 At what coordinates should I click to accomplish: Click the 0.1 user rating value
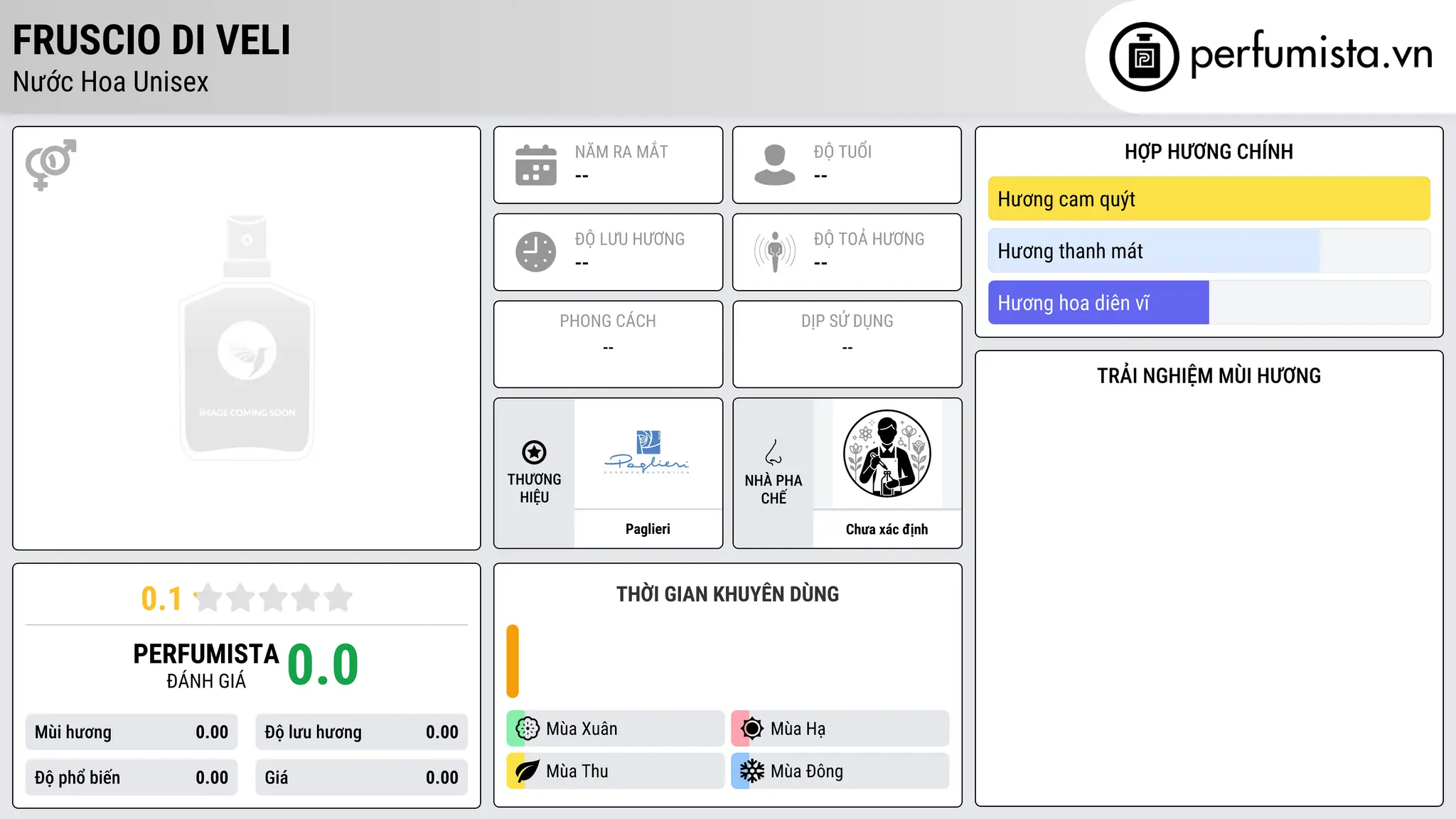[x=161, y=599]
